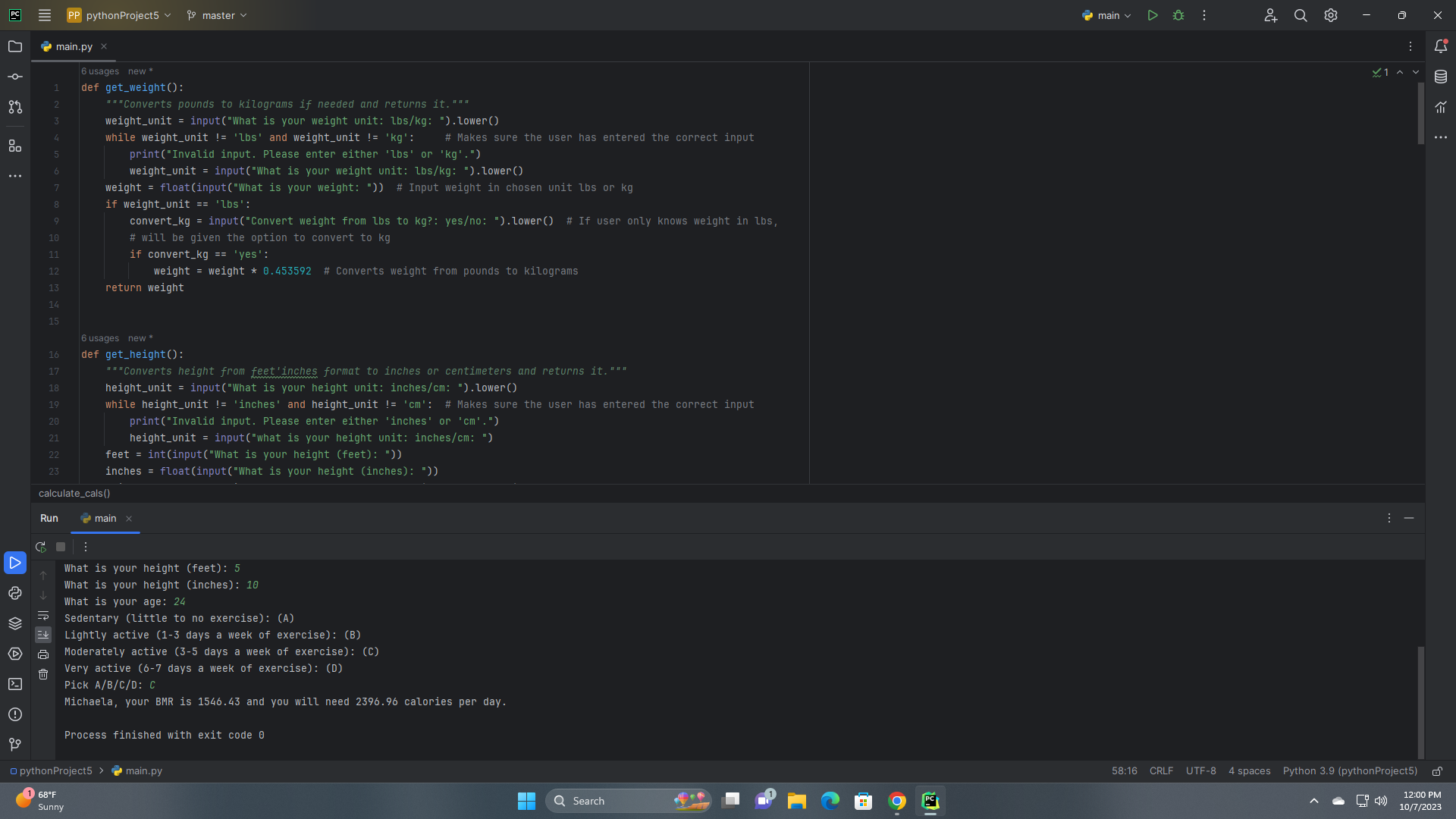Open the master branch dropdown
Image resolution: width=1456 pixels, height=819 pixels.
(x=218, y=15)
